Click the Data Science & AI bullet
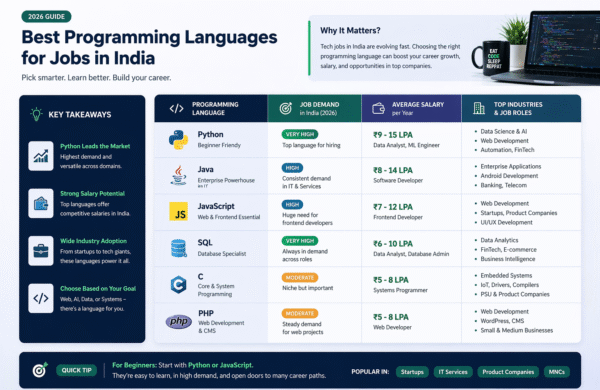Viewport: 600px width, 390px height. coord(504,131)
